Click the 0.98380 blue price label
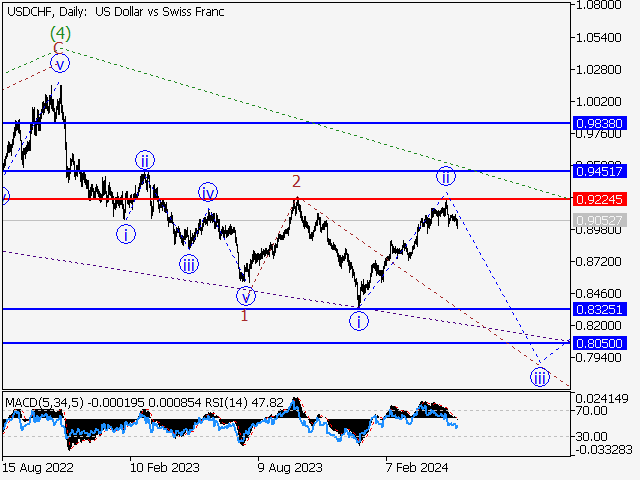The width and height of the screenshot is (640, 480). point(600,123)
